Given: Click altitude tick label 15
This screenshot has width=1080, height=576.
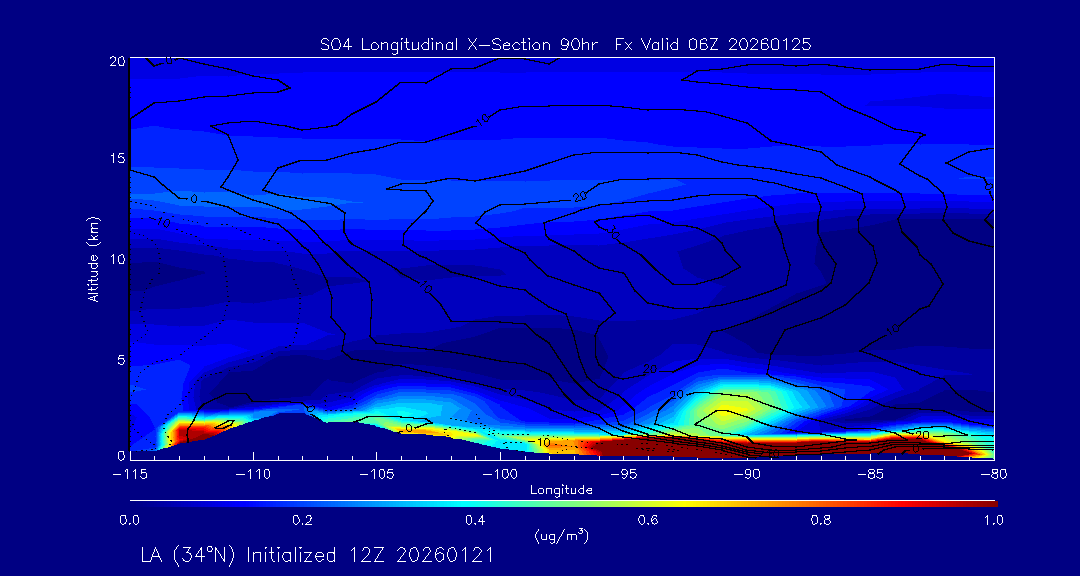Looking at the screenshot, I should pos(117,158).
